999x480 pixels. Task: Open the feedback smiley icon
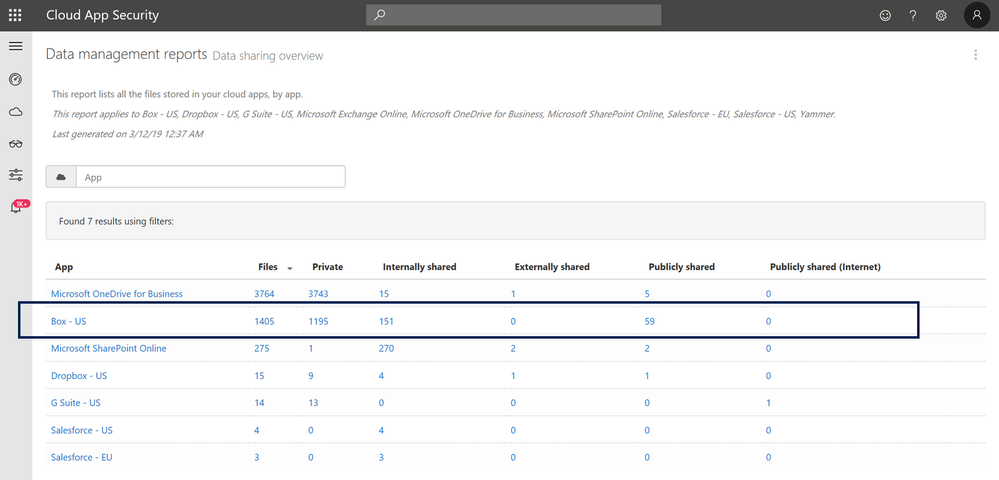(885, 15)
